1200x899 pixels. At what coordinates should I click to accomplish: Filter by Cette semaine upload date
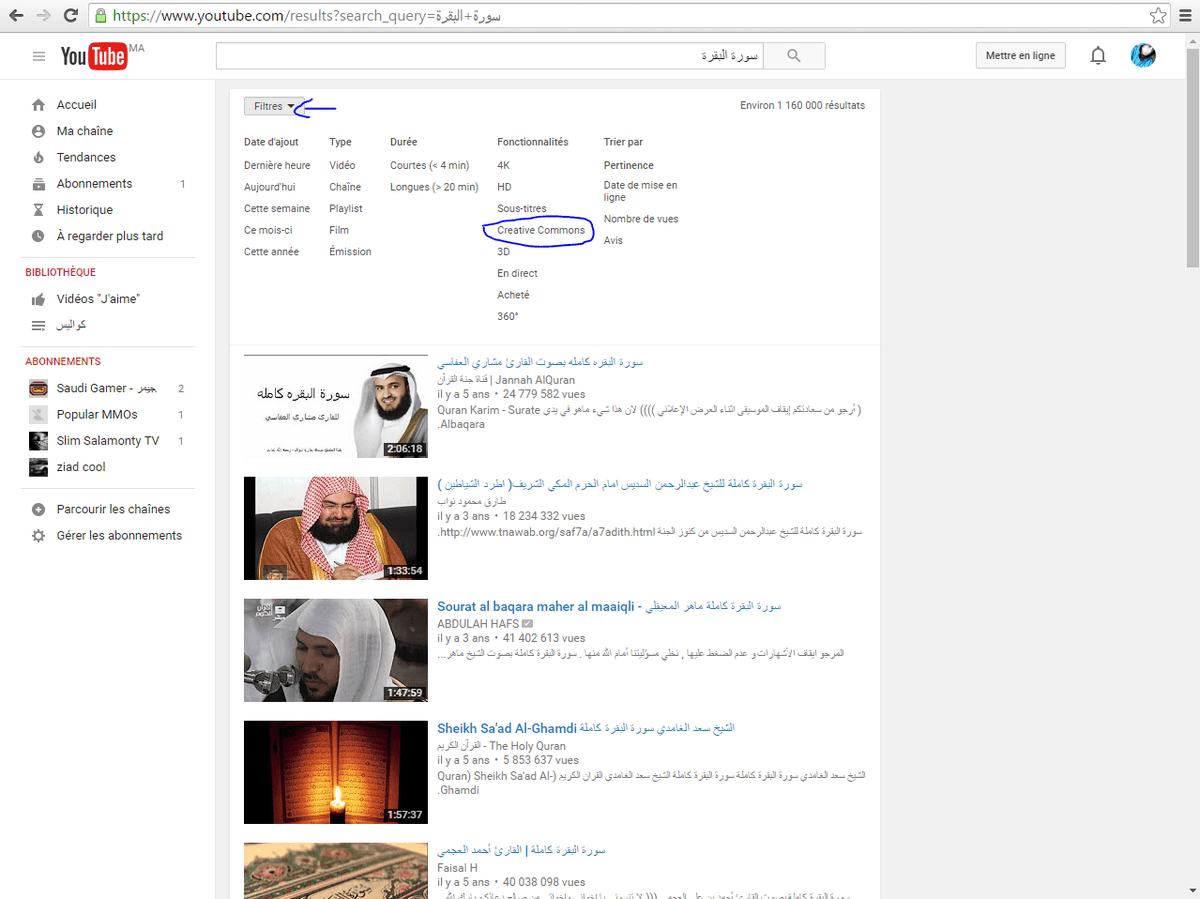[x=277, y=208]
